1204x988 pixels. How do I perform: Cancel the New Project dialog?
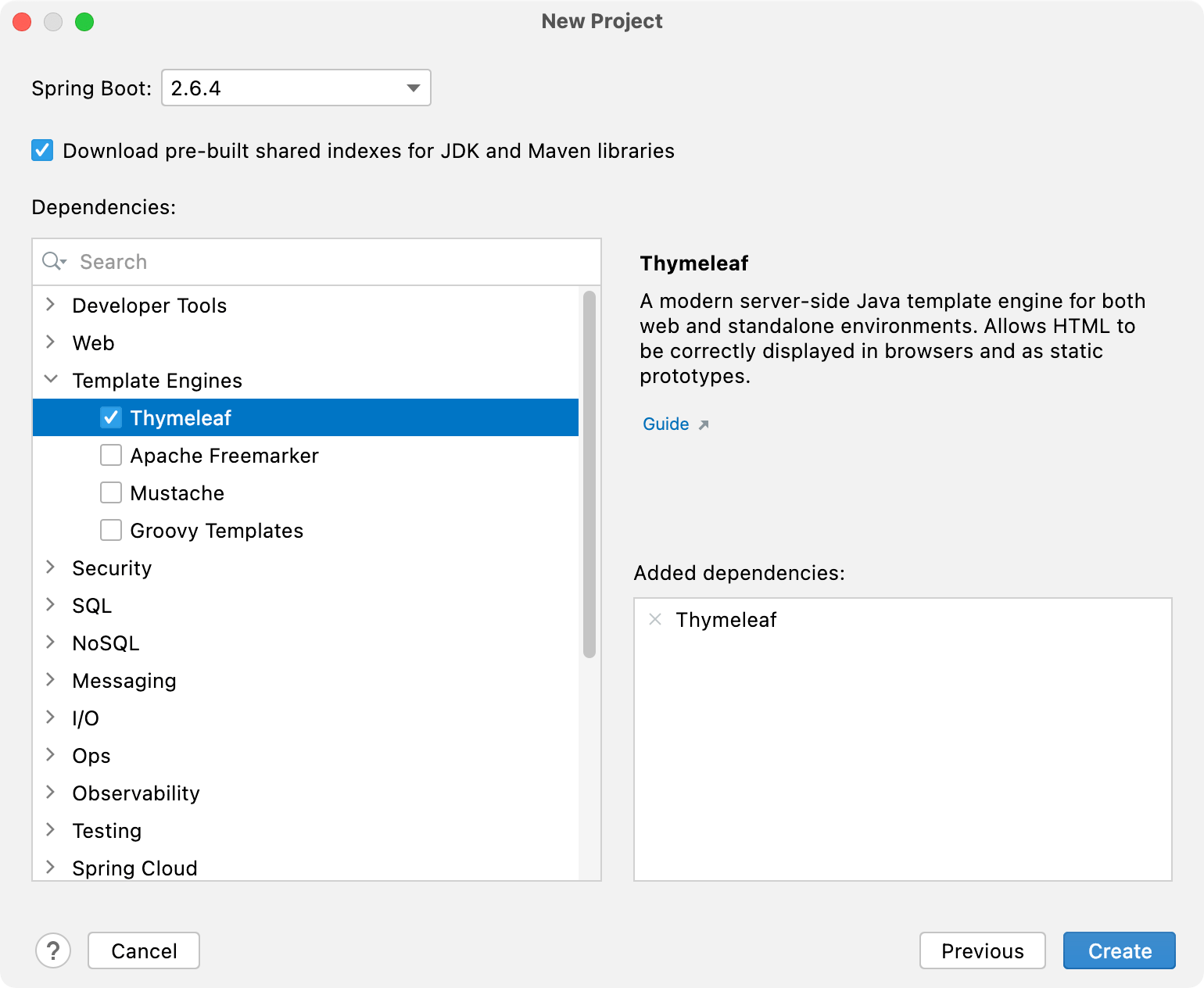pos(143,950)
